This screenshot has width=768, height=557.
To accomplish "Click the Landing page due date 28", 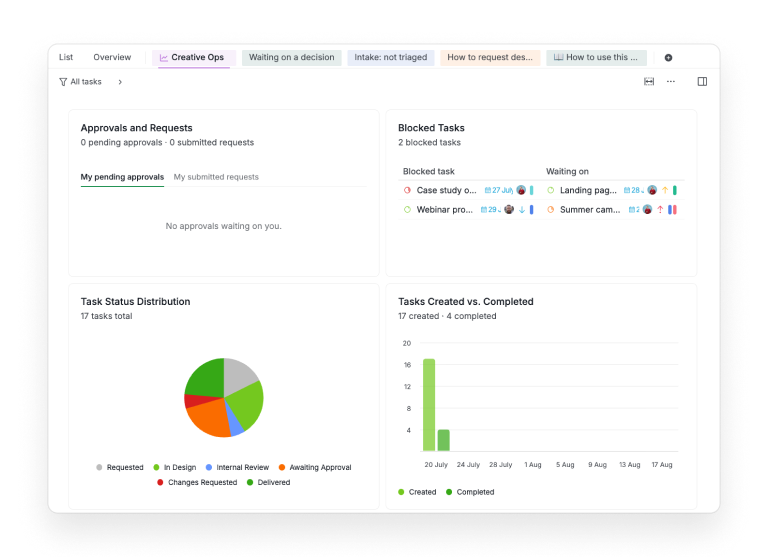I will [634, 190].
